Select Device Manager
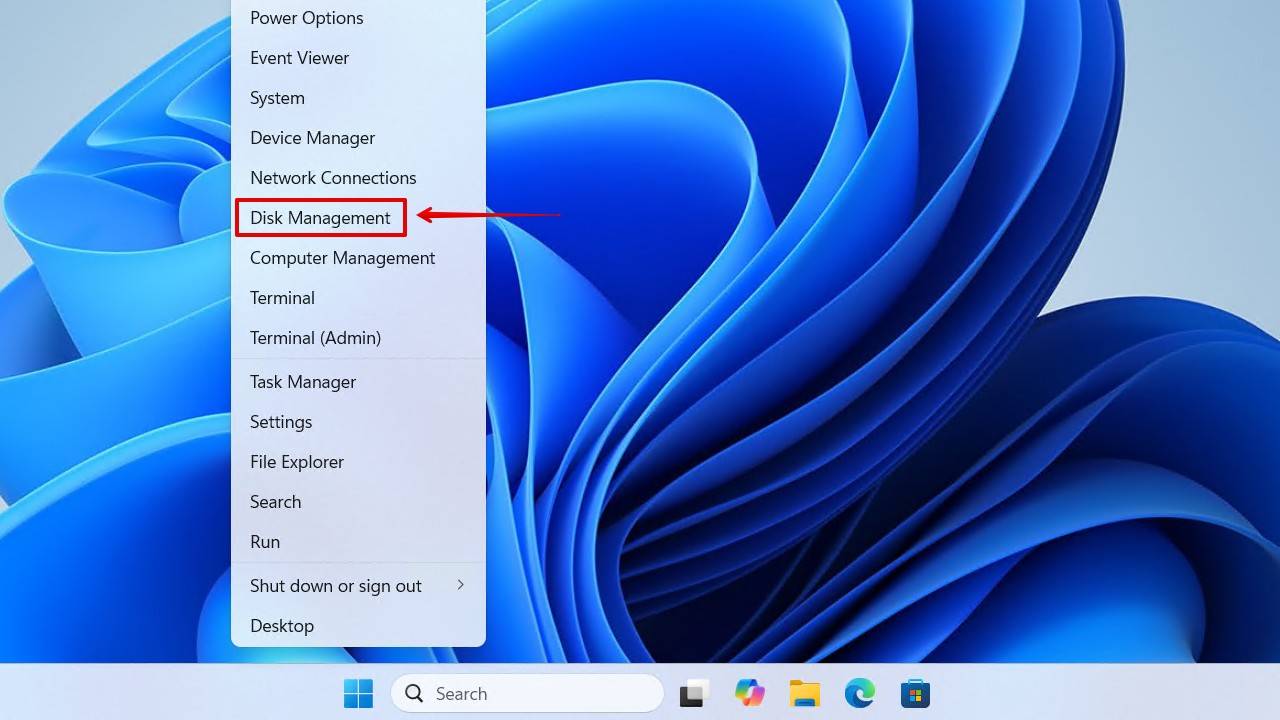1280x720 pixels. point(312,138)
